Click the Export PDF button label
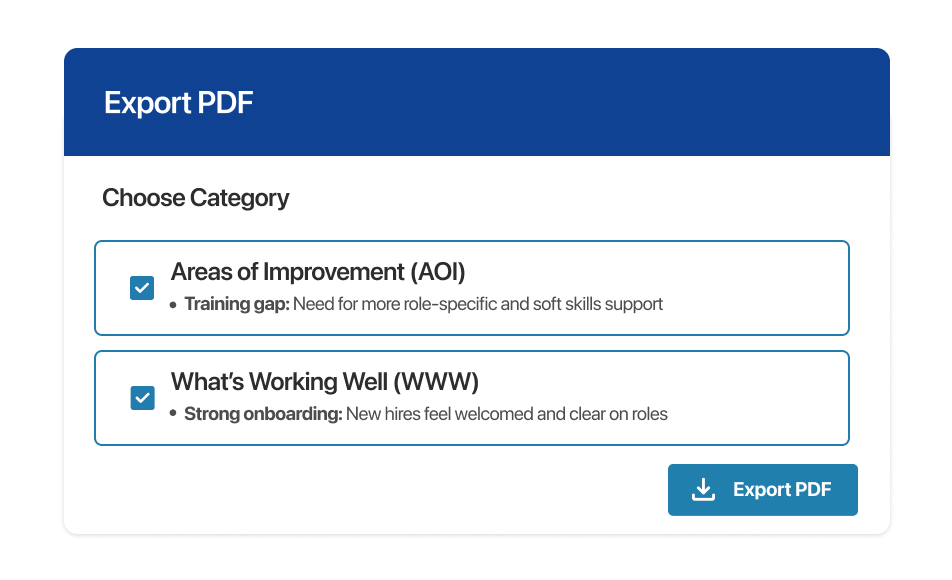 coord(782,490)
